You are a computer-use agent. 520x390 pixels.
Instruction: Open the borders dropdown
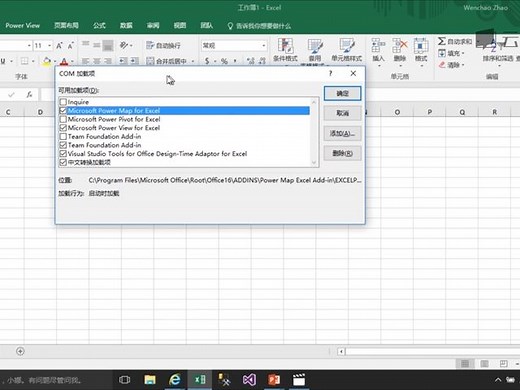point(33,61)
